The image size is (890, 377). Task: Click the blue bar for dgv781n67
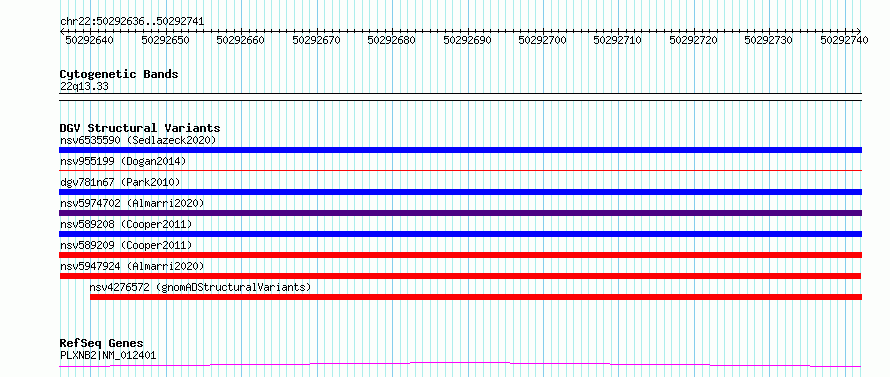[x=460, y=192]
